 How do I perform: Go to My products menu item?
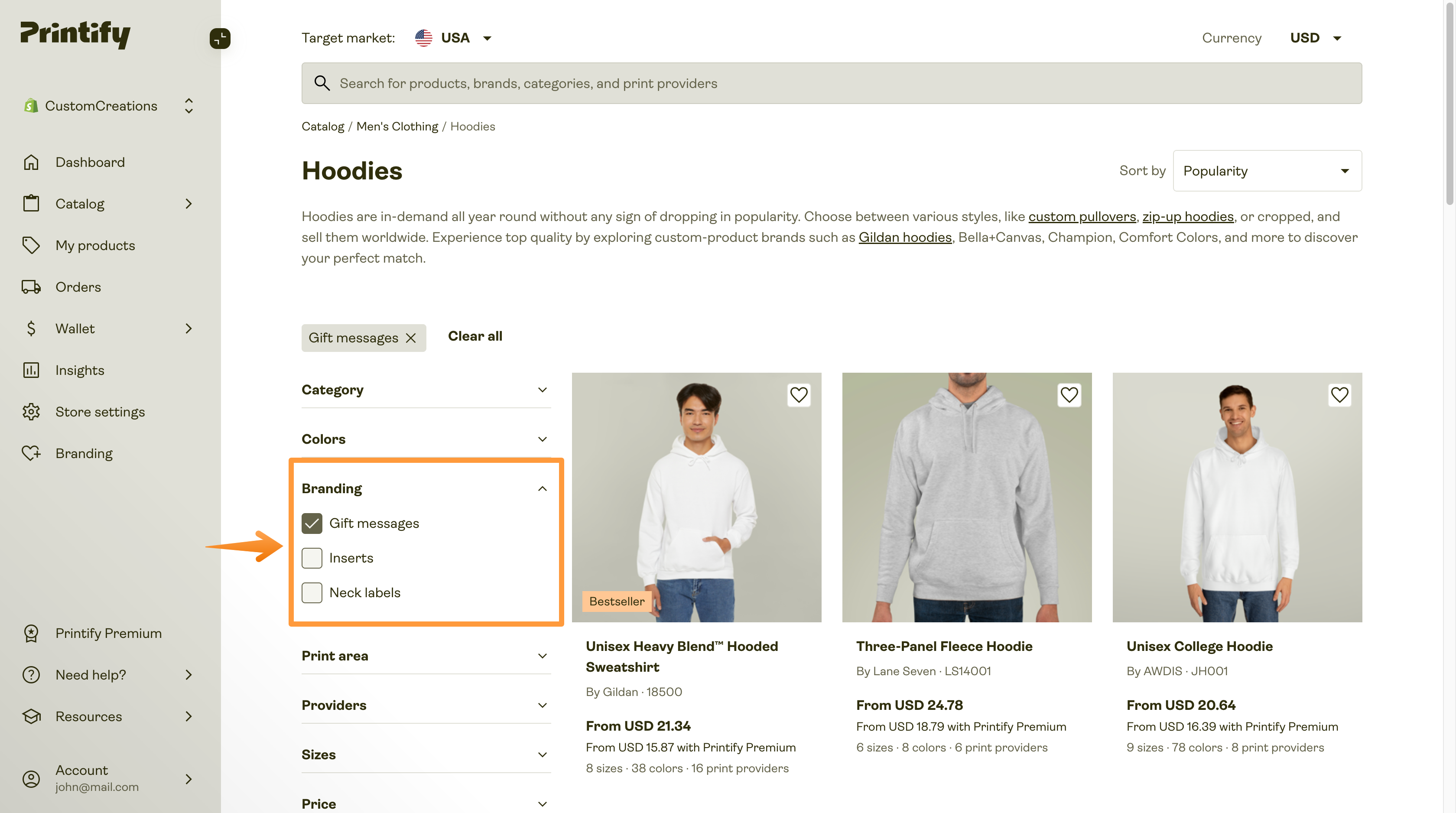(x=95, y=245)
